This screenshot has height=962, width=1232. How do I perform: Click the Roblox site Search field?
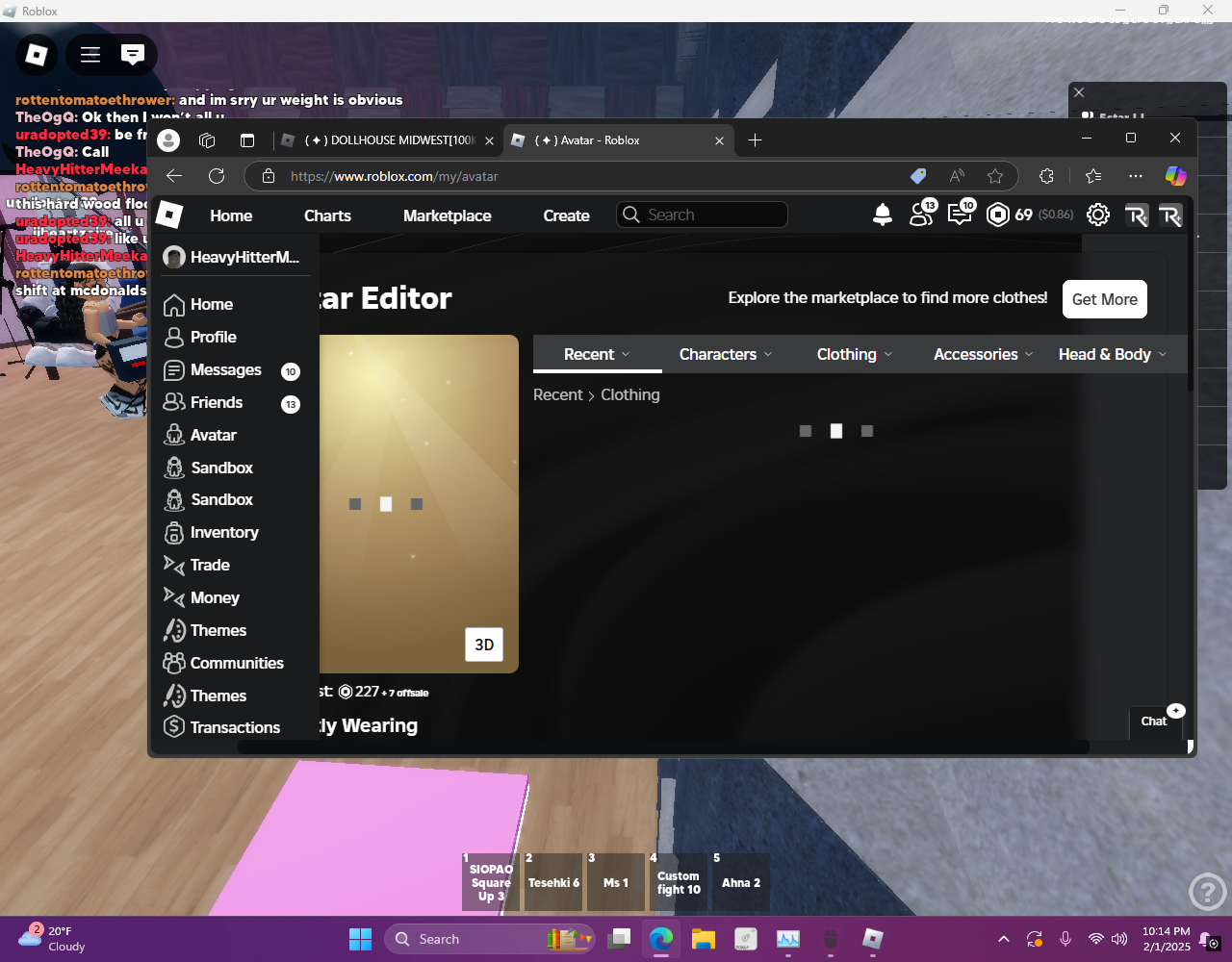pos(702,215)
